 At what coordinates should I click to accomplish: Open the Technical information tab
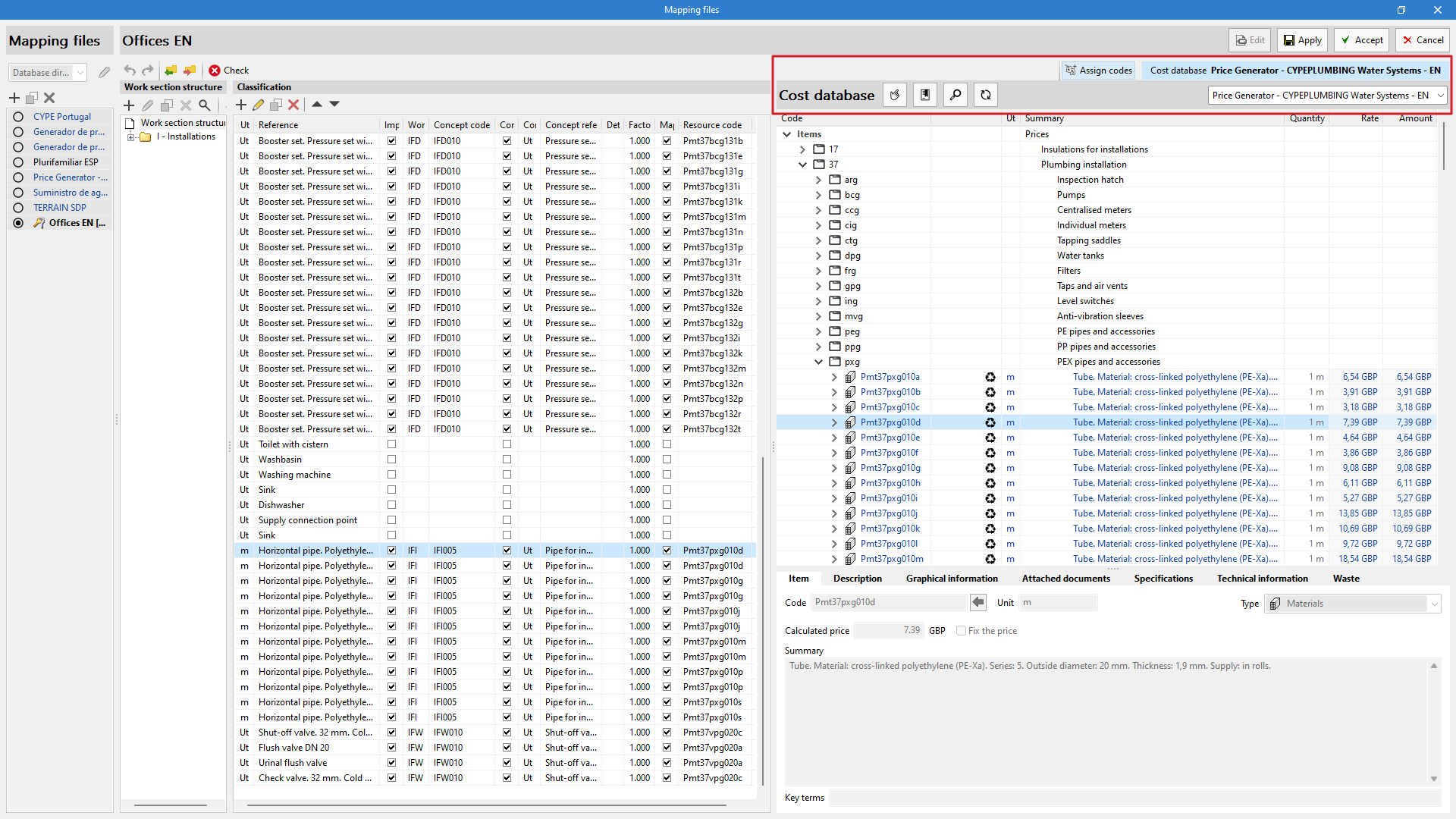click(x=1262, y=579)
